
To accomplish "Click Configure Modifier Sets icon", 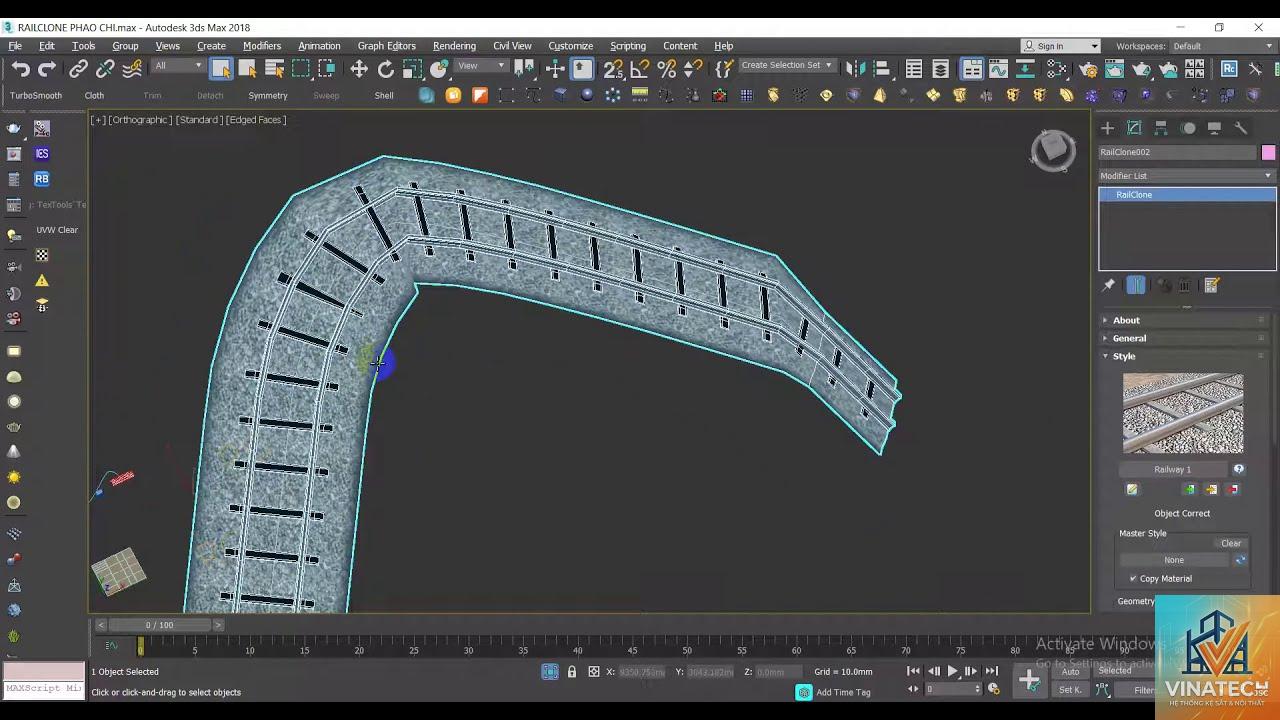I will [x=1212, y=285].
